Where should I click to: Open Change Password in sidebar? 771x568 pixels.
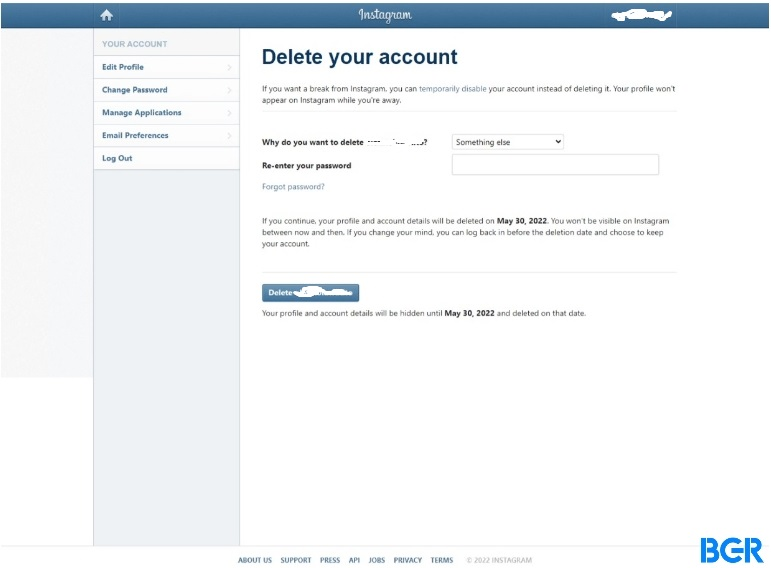166,90
